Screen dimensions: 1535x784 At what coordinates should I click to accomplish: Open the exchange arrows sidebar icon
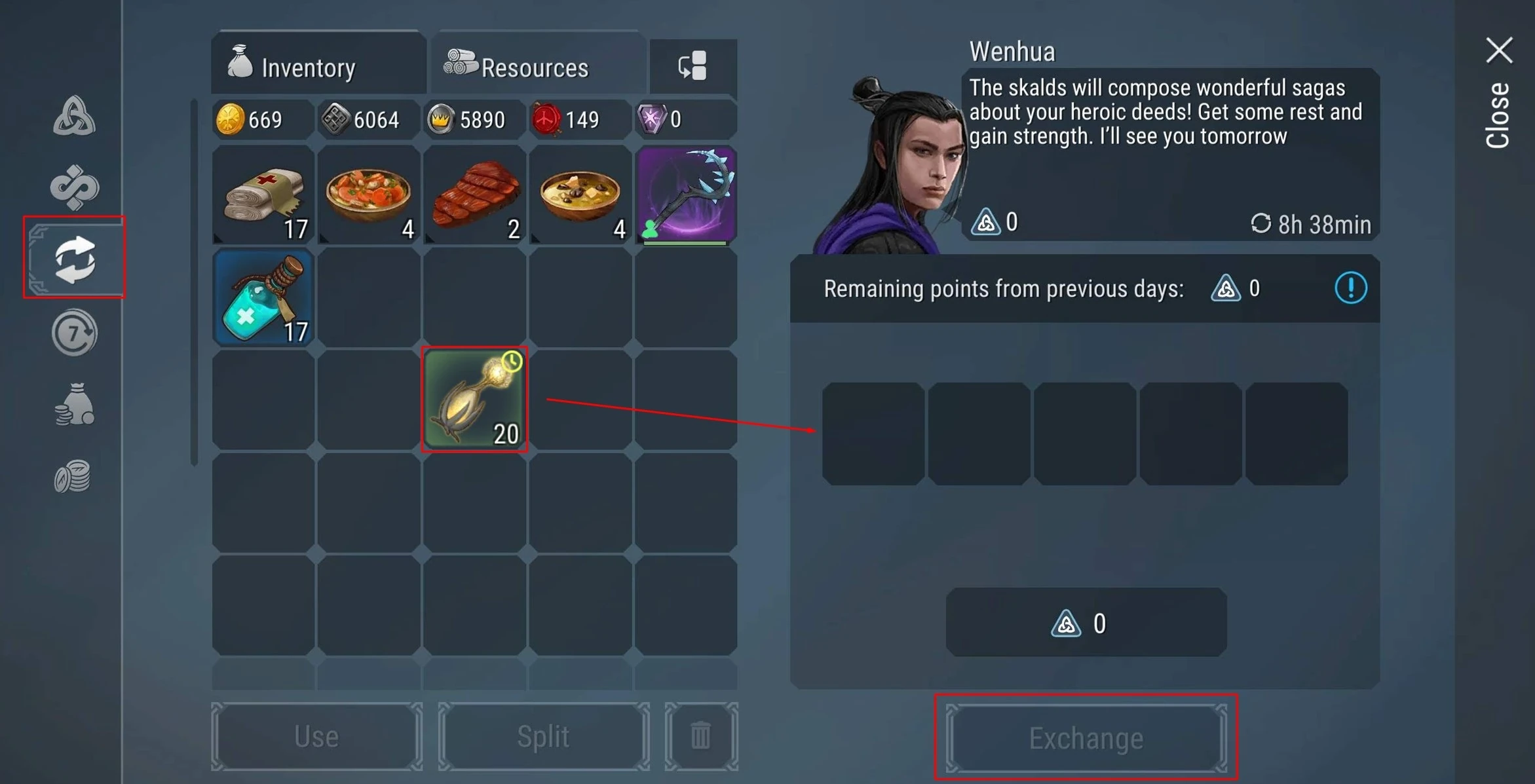pos(75,259)
